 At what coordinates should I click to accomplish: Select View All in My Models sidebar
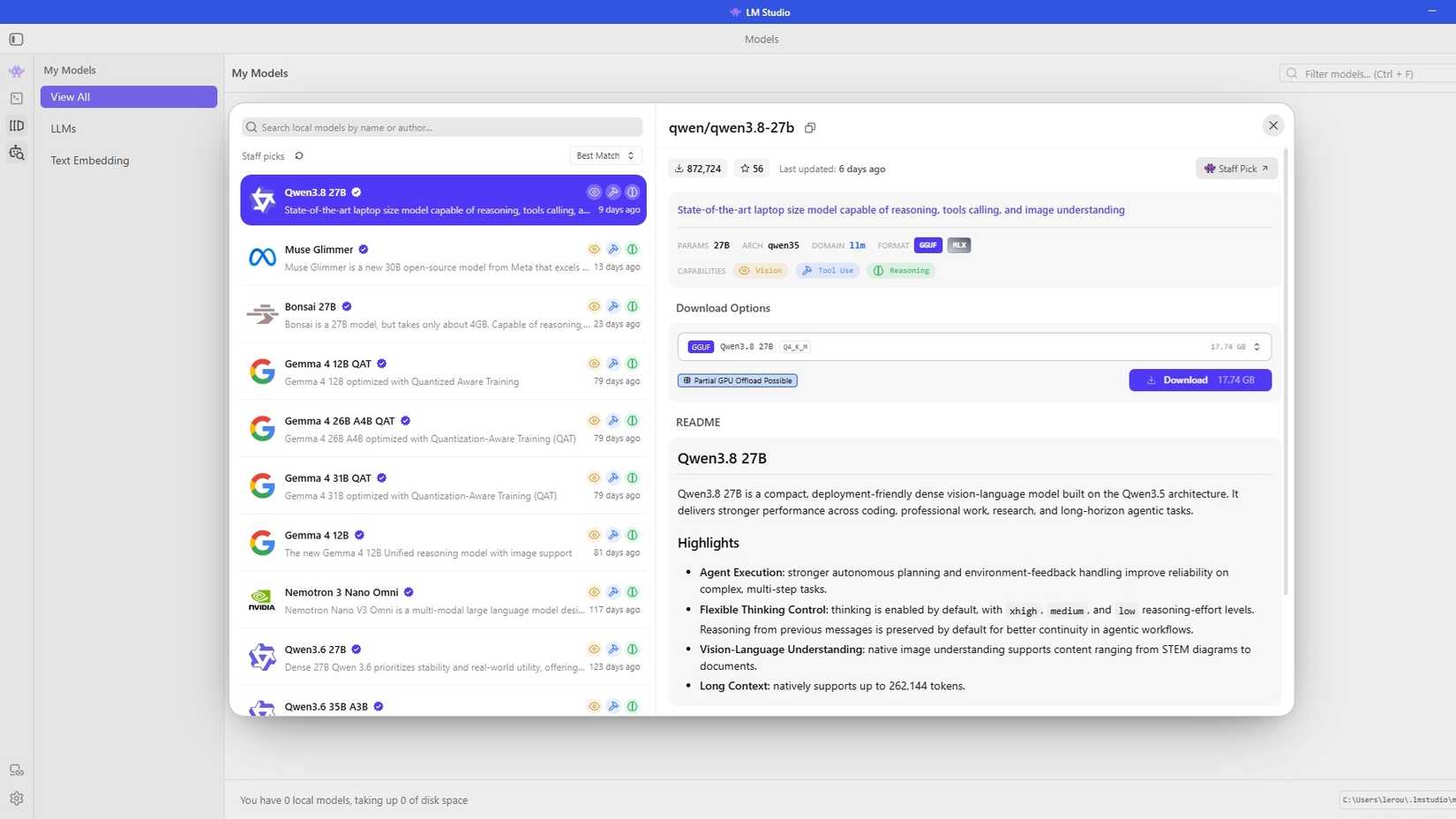pyautogui.click(x=129, y=97)
